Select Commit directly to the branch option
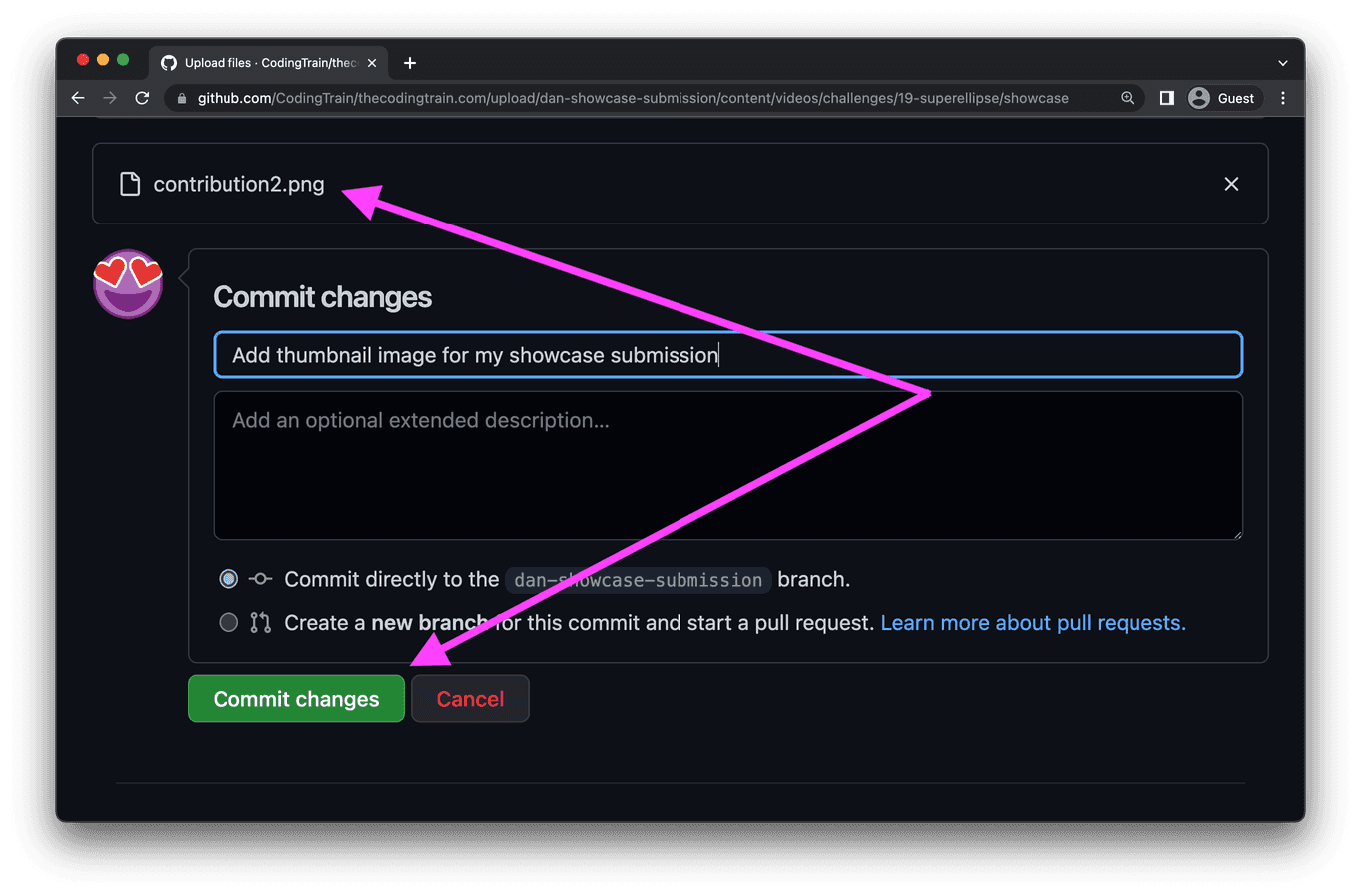1361x896 pixels. click(228, 579)
